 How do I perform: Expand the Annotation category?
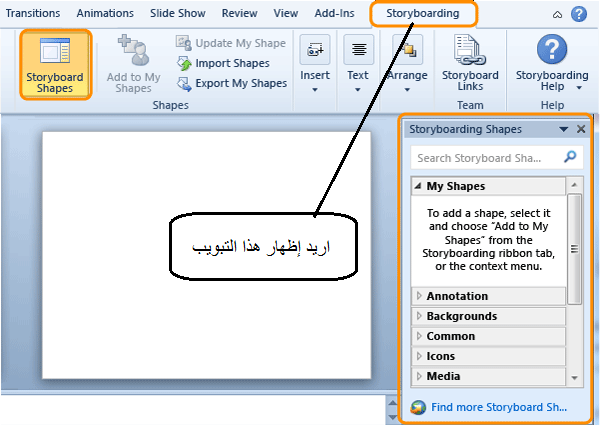[x=488, y=296]
